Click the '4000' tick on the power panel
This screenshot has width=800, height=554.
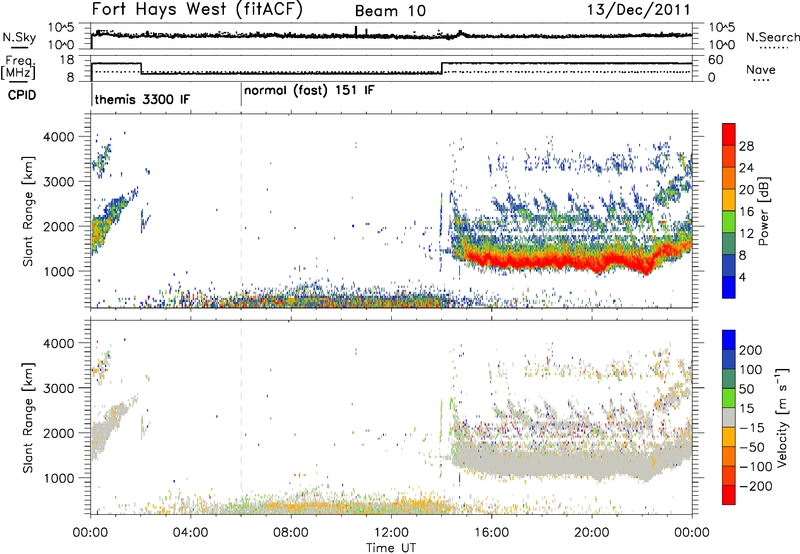[58, 137]
